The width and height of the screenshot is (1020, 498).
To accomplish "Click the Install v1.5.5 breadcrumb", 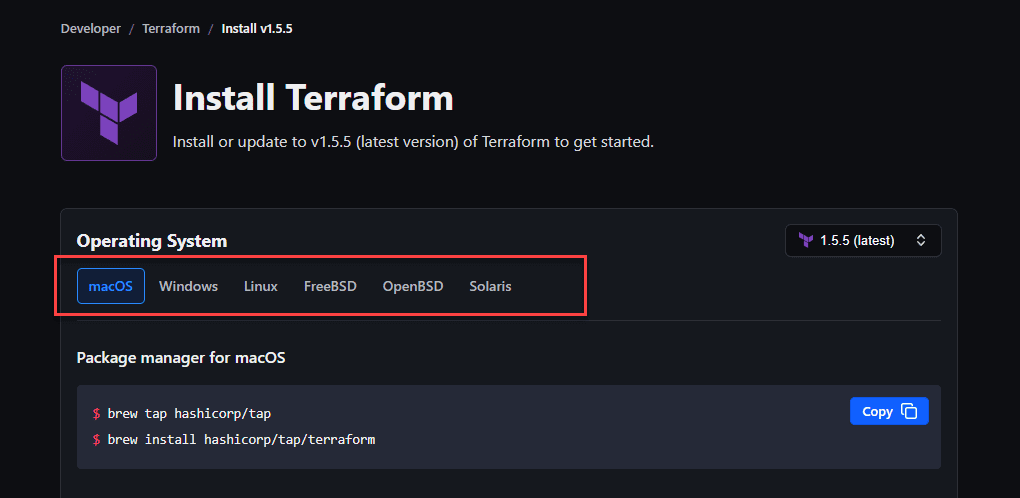I will 257,29.
